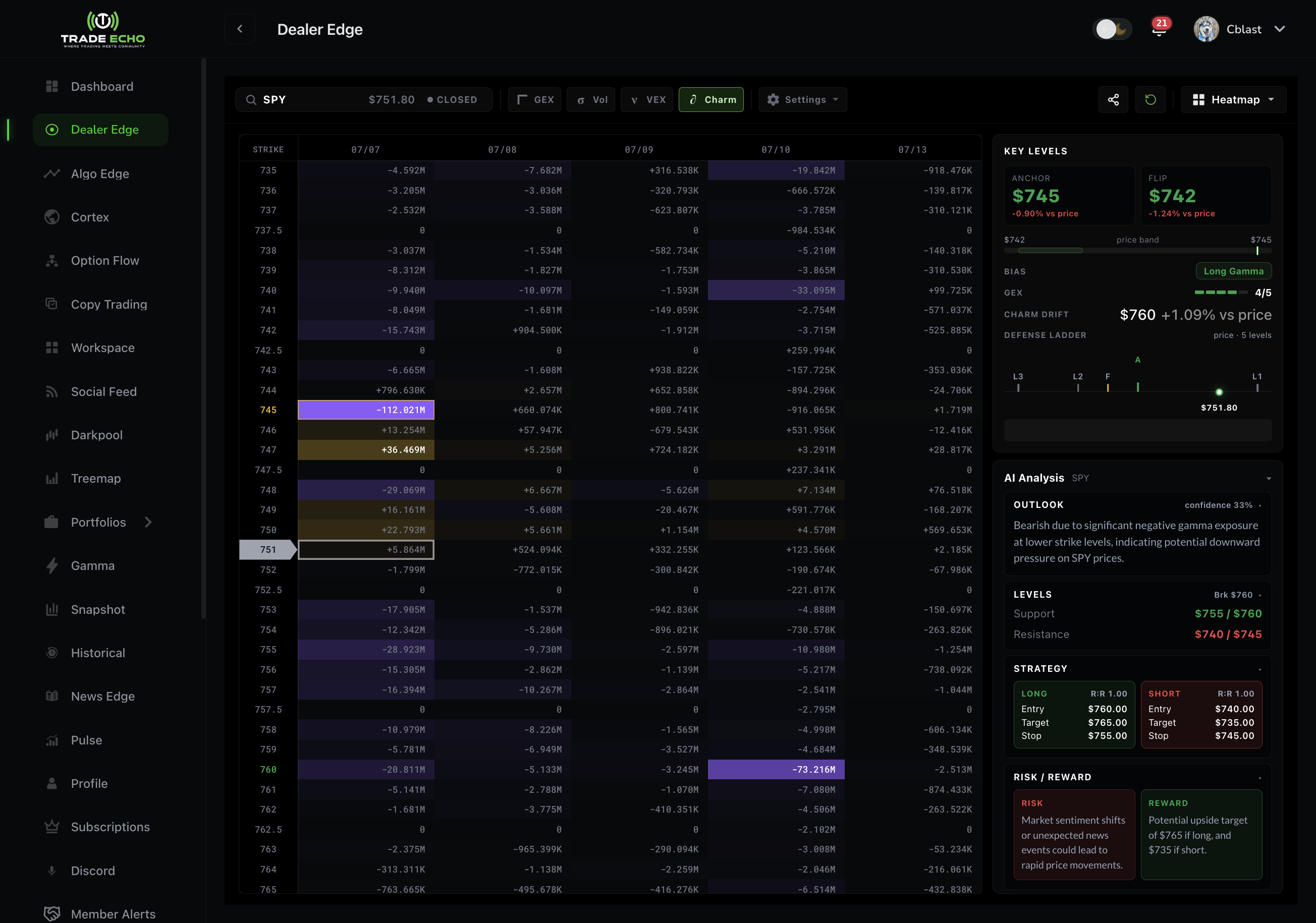Viewport: 1316px width, 923px height.
Task: Click the Dashboard grid icon
Action: click(x=51, y=87)
